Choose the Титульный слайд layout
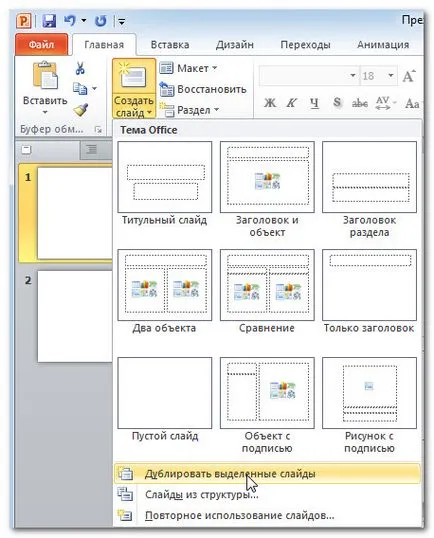434x538 pixels. coord(165,183)
